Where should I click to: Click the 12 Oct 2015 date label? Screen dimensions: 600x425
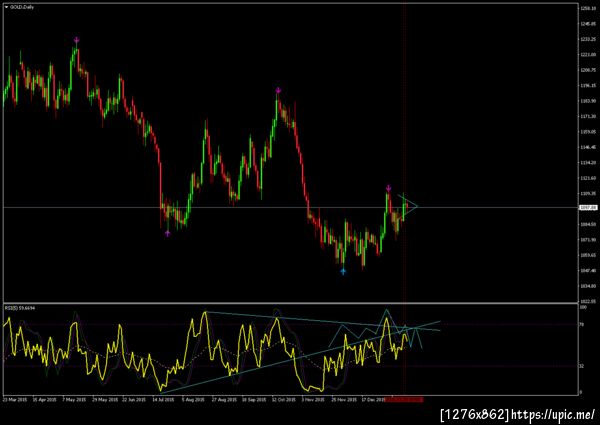tap(284, 399)
